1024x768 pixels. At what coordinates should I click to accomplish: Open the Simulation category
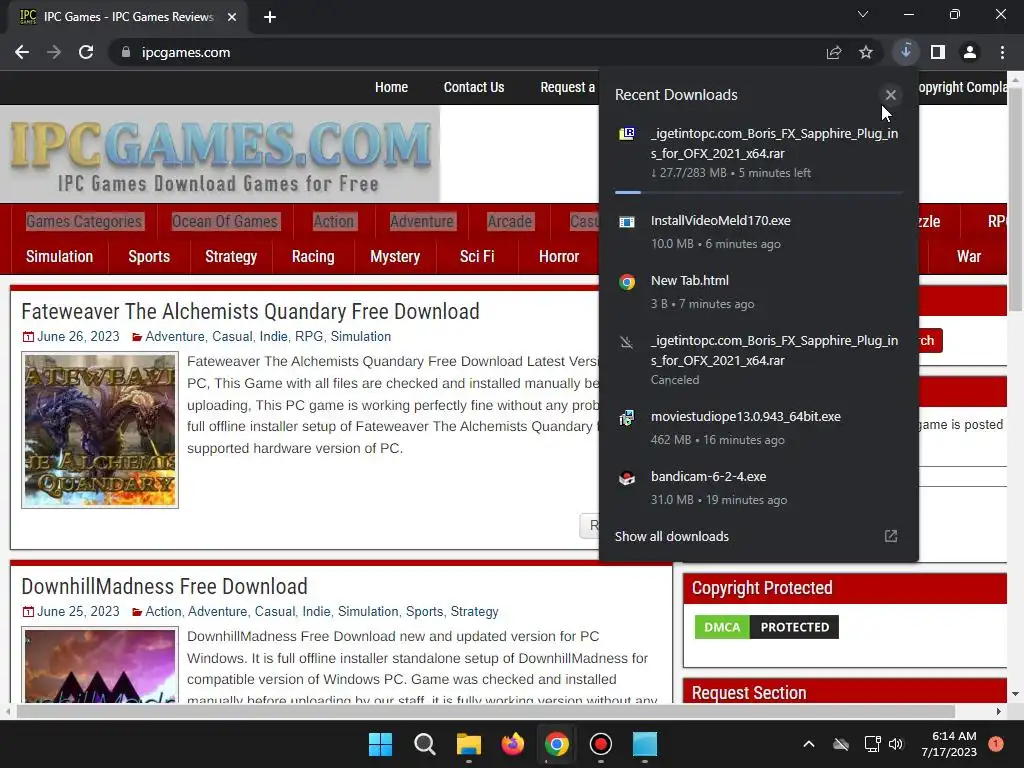[59, 257]
